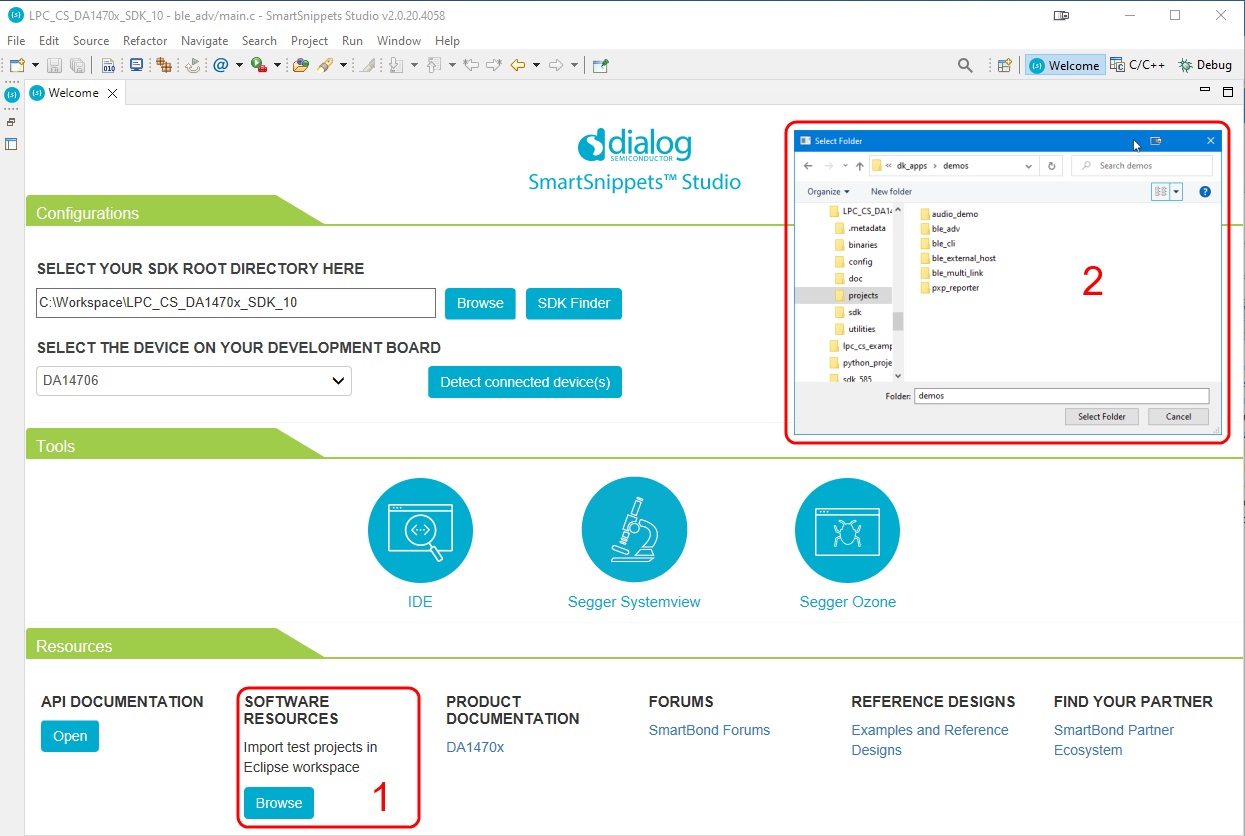Open SmartBond Partner Ecosystem link
Viewport: 1245px width, 836px height.
[1114, 740]
